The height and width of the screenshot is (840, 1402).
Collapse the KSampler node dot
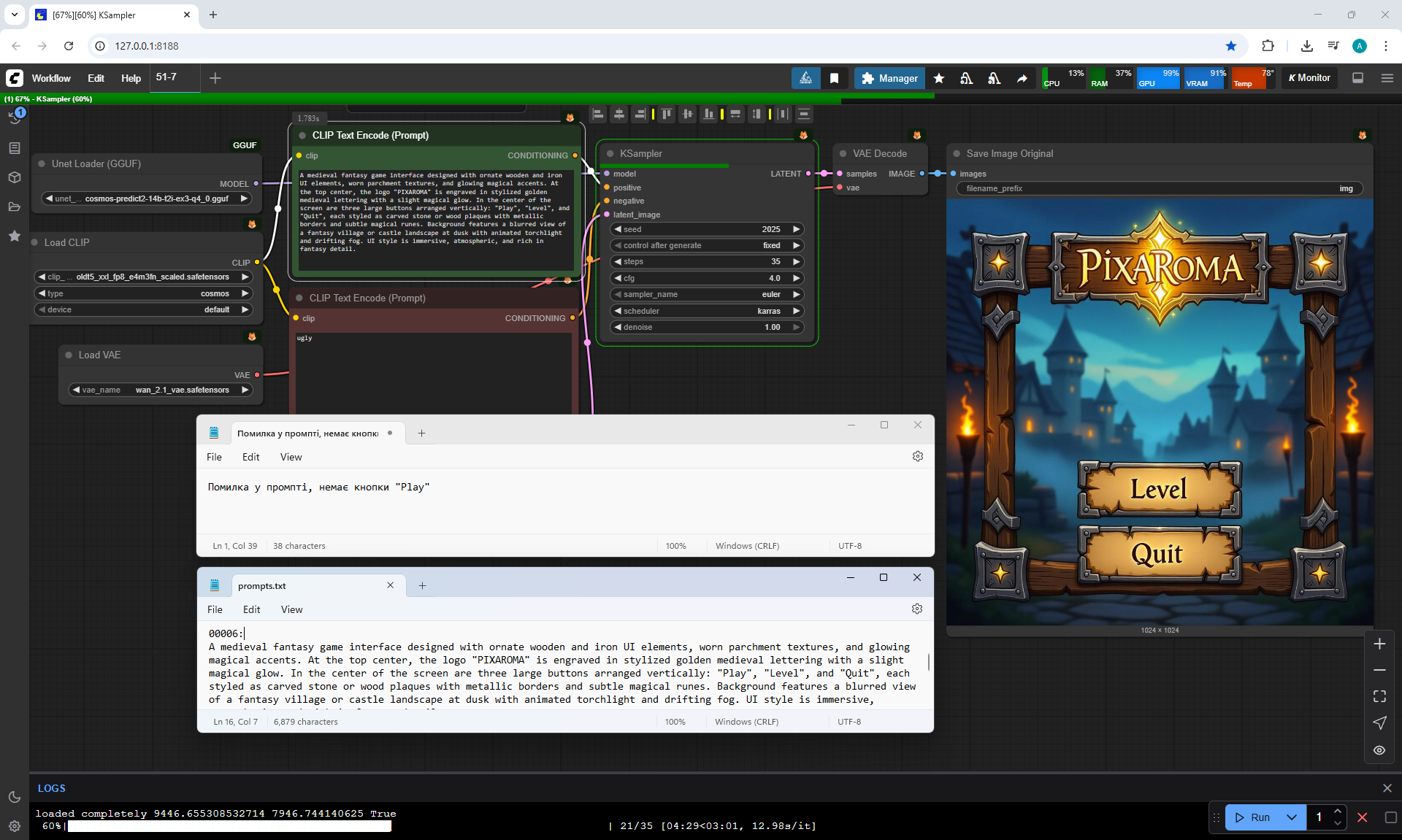pyautogui.click(x=610, y=154)
